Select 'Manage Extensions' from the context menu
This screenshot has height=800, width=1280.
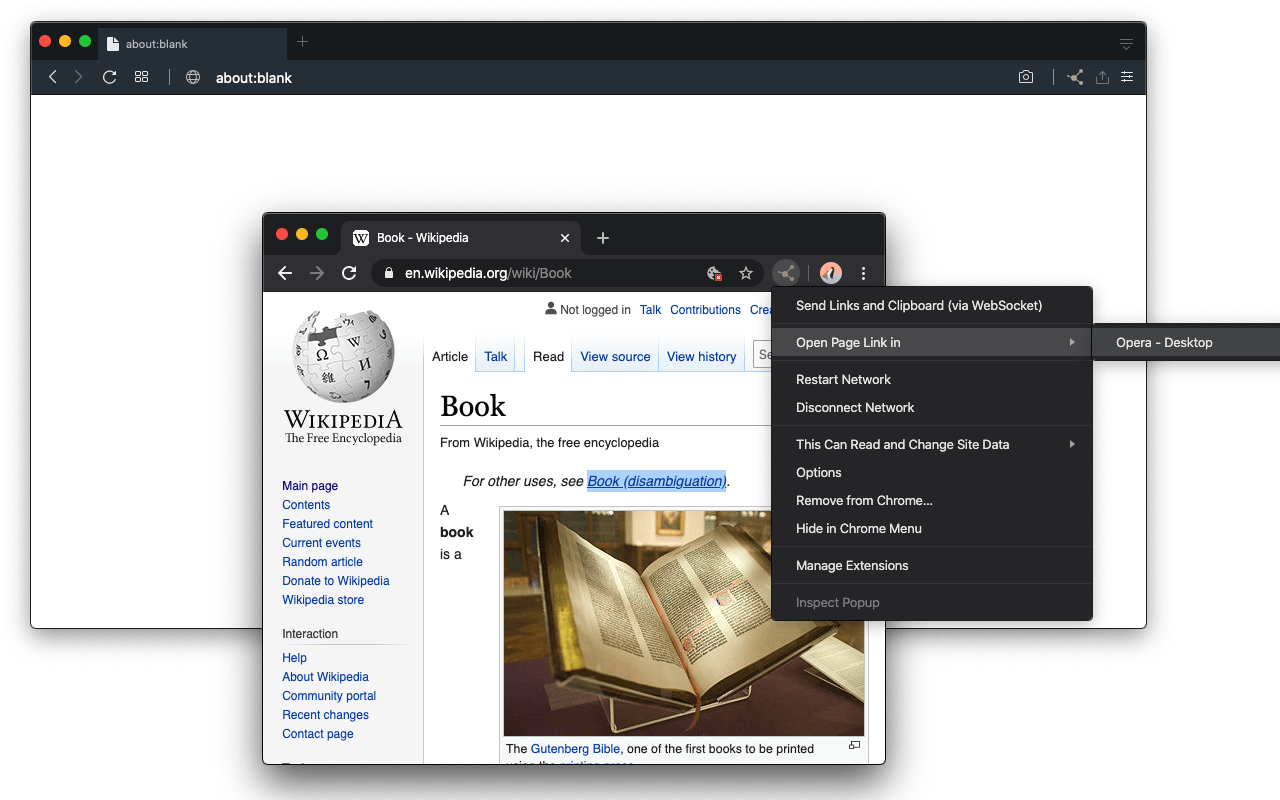click(x=852, y=565)
